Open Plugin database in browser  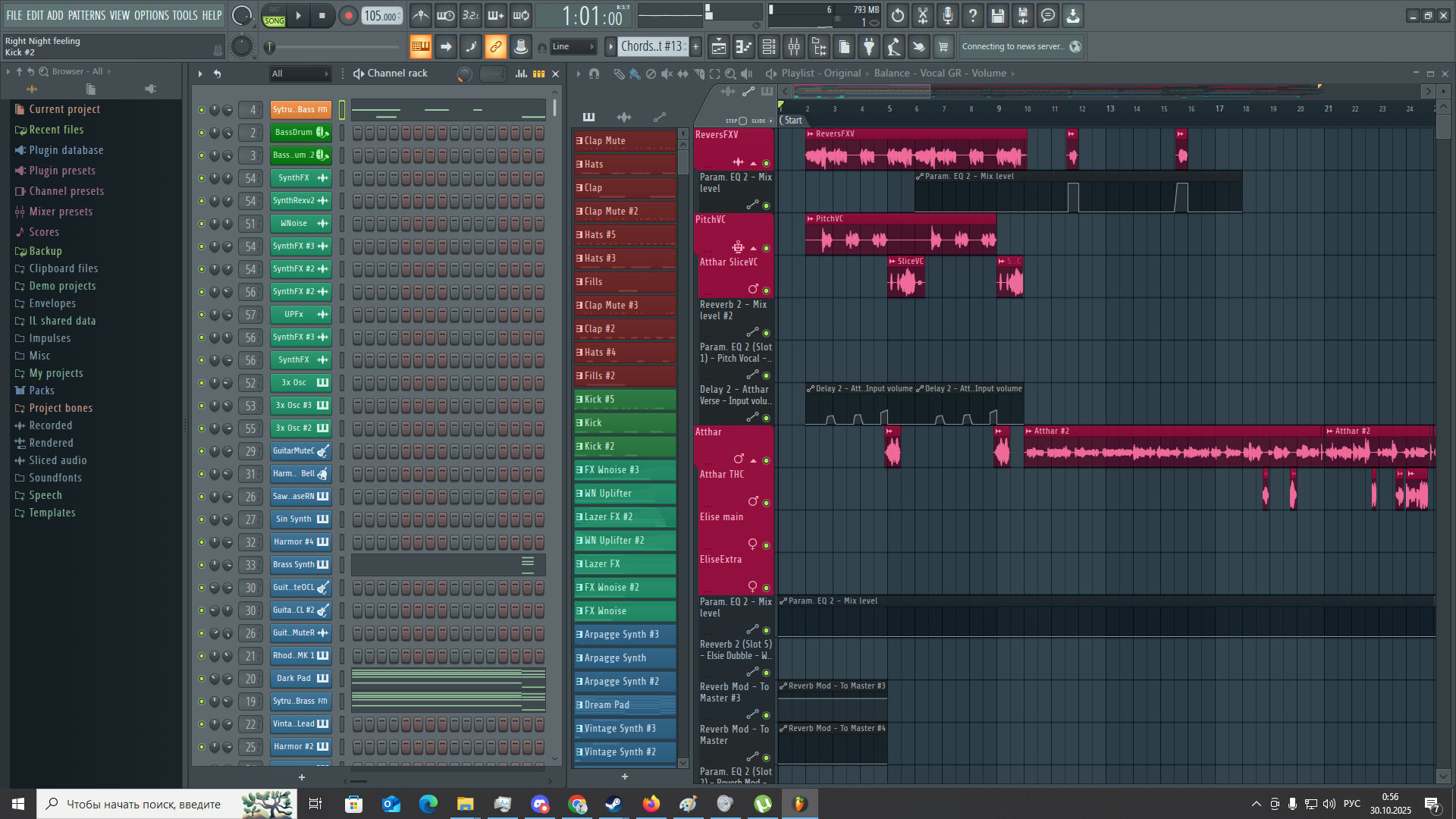pos(66,150)
